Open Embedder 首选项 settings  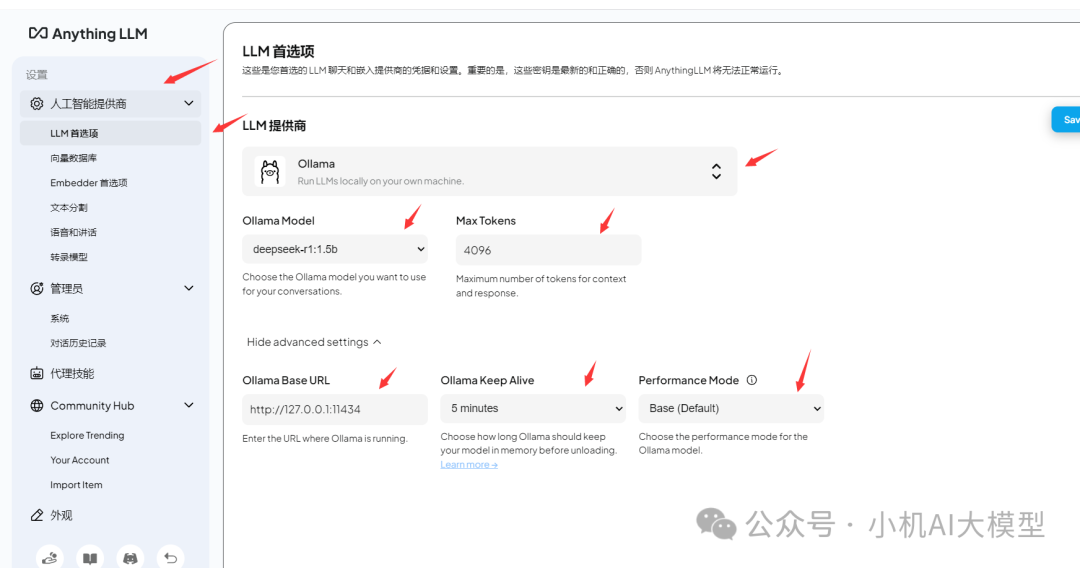tap(89, 183)
